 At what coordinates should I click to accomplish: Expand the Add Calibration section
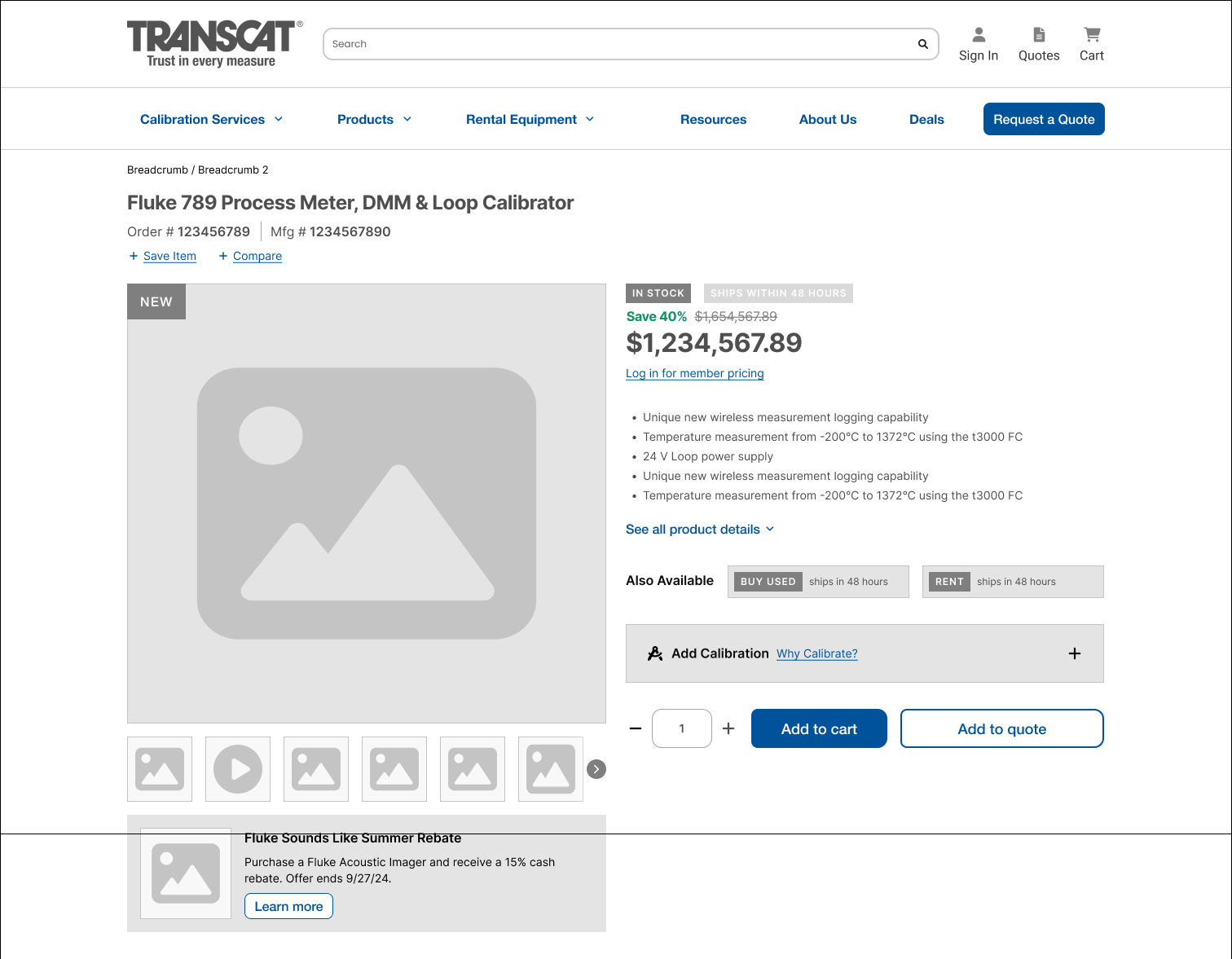pyautogui.click(x=1074, y=653)
